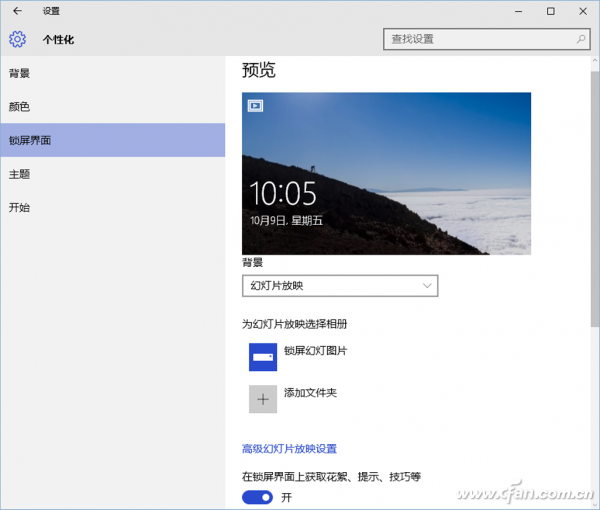The image size is (600, 510).
Task: Click the back arrow in title bar
Action: point(17,11)
